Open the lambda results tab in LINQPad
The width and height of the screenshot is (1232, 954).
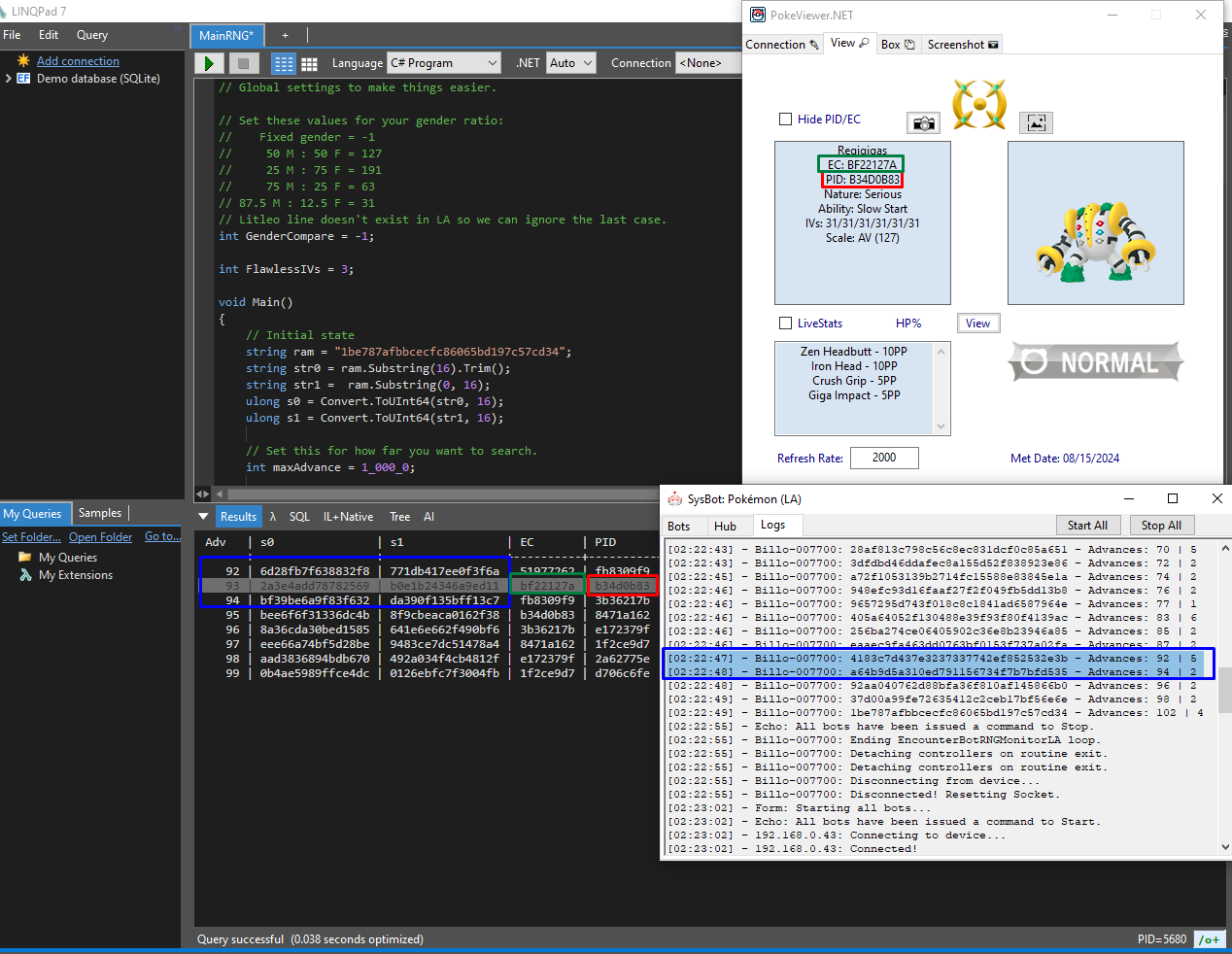click(x=273, y=517)
